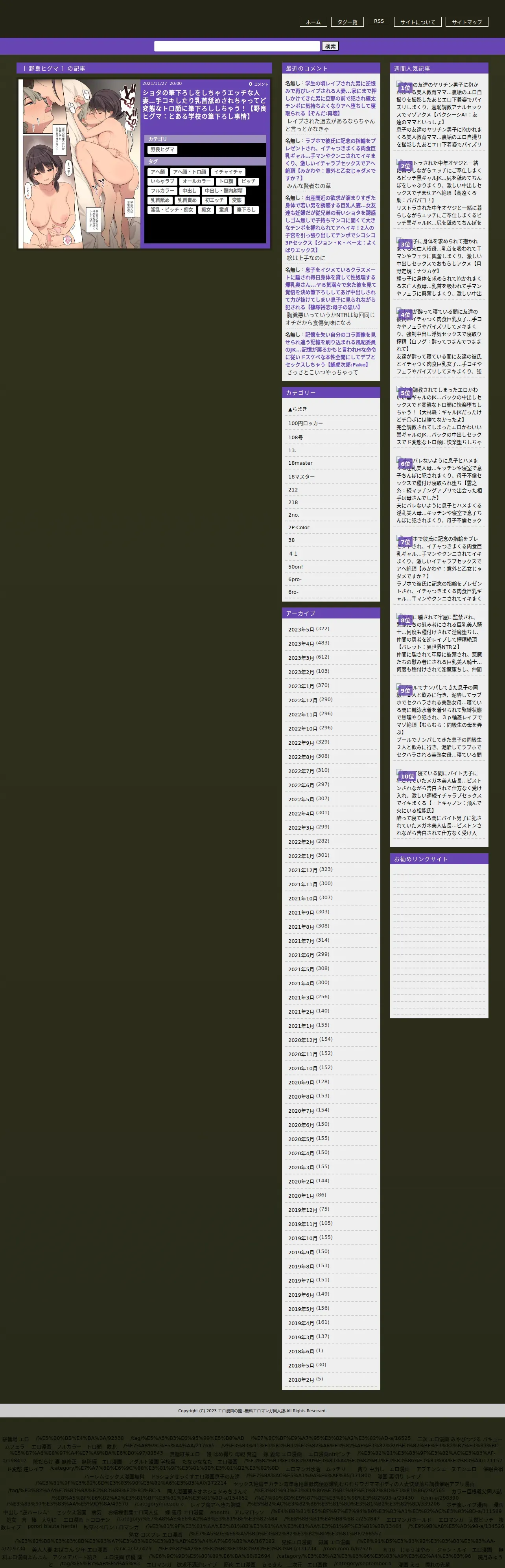Click the 検索 search button
This screenshot has height=1568, width=505.
330,46
